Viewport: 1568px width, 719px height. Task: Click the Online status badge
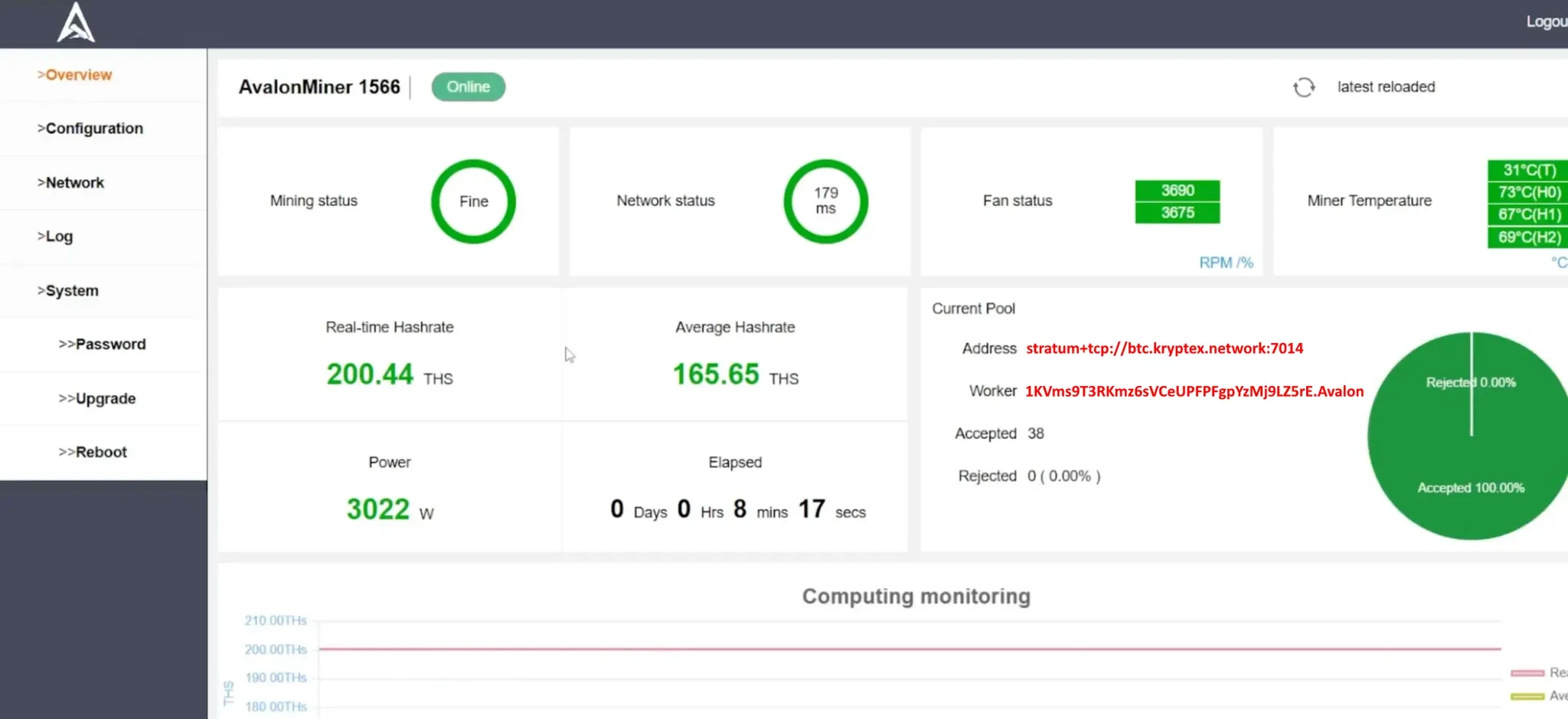468,87
